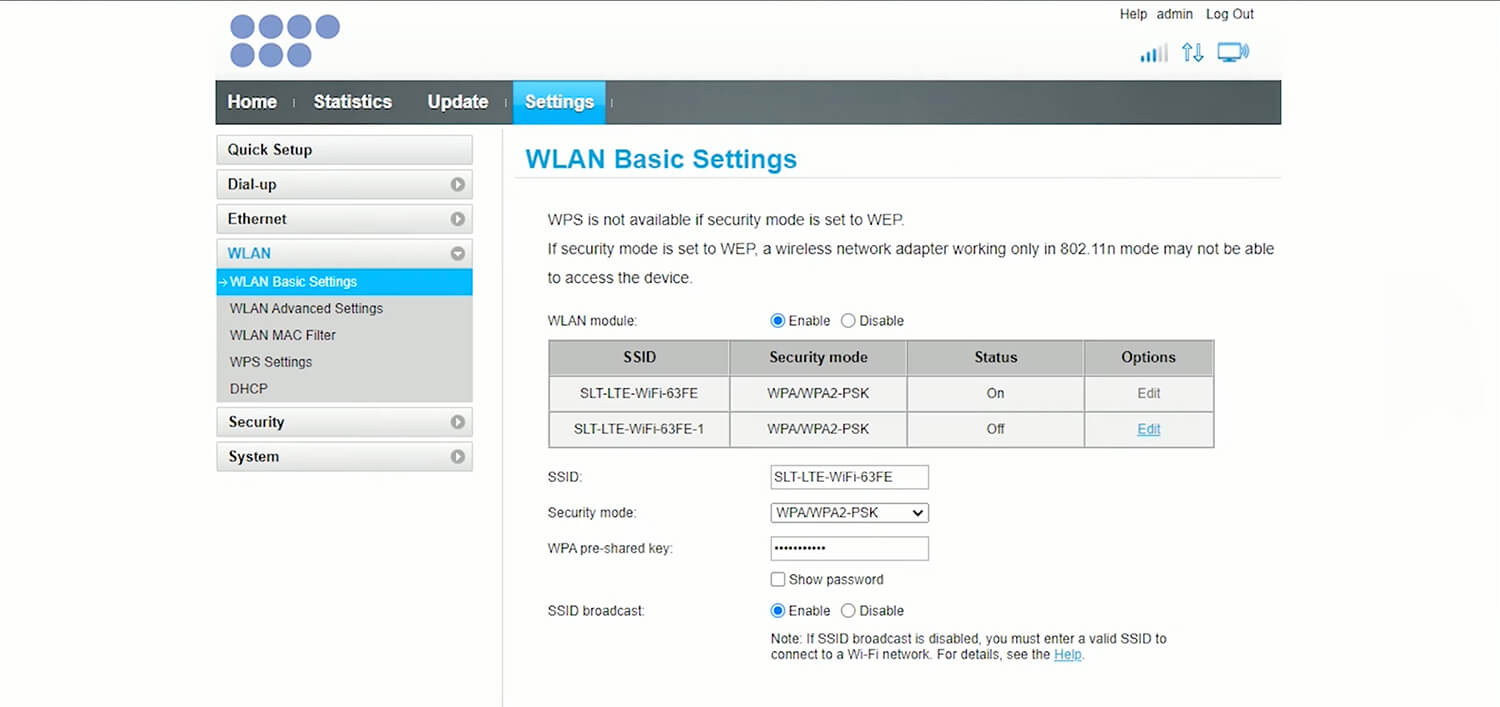Collapse the WLAN section arrow
The image size is (1500, 707).
point(458,254)
